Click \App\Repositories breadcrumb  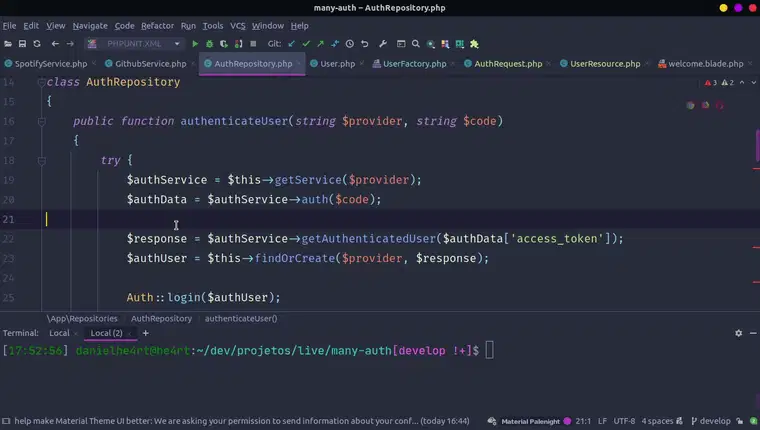(82, 319)
